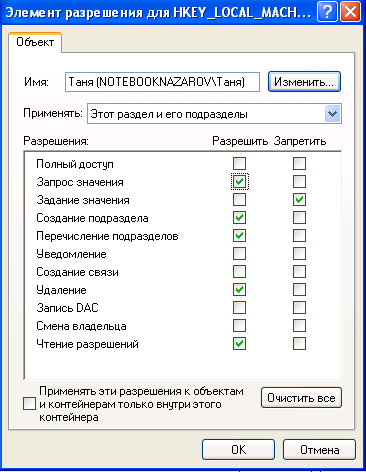
Task: Click the Создание подраздела permission label
Action: (x=92, y=218)
